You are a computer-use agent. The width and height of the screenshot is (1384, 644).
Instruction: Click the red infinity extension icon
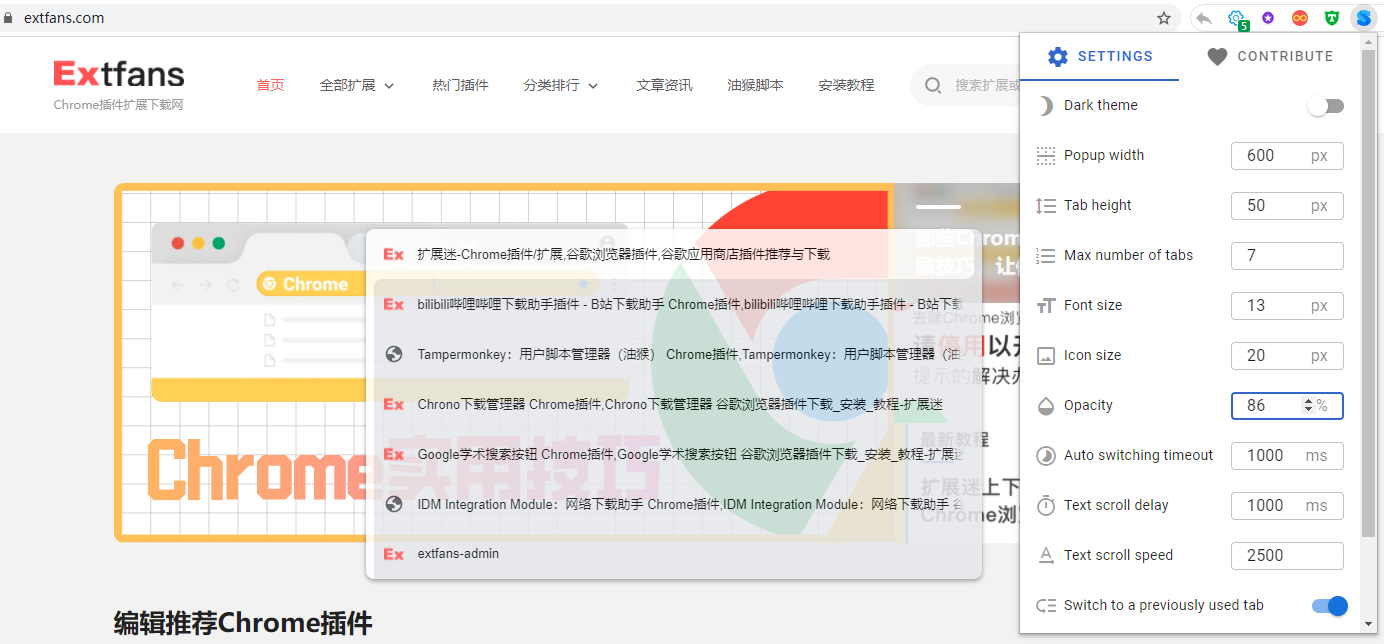1300,18
